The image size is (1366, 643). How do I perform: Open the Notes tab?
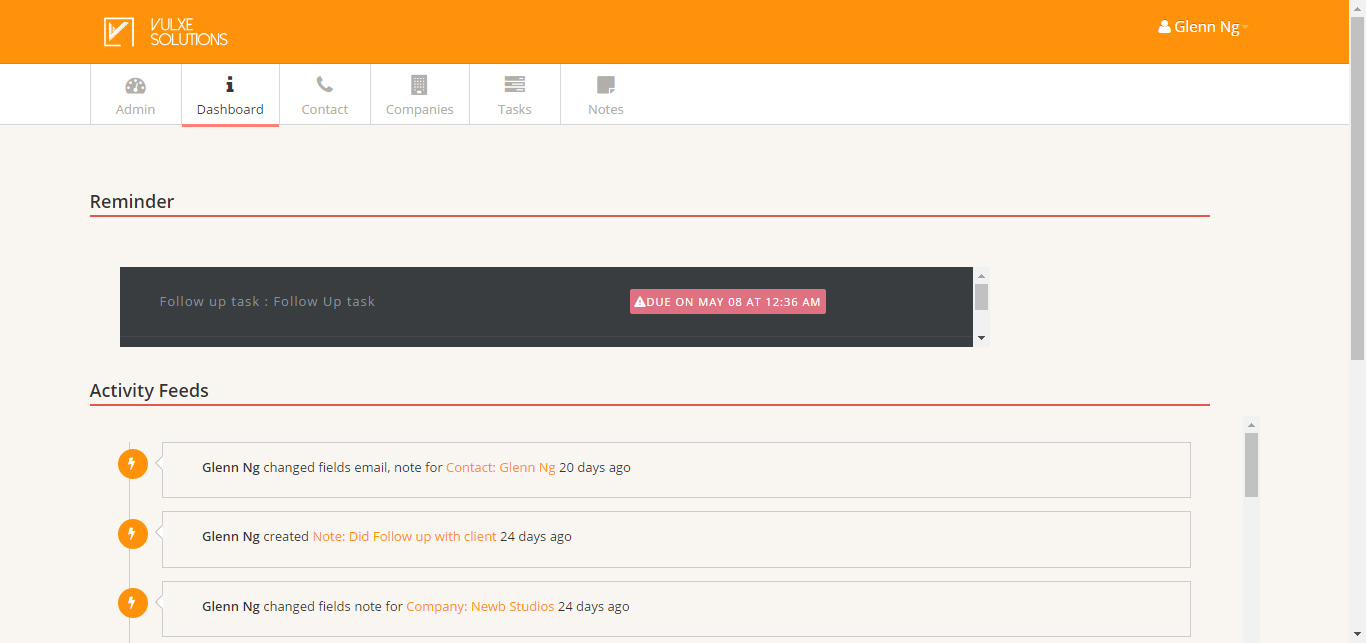(x=606, y=95)
